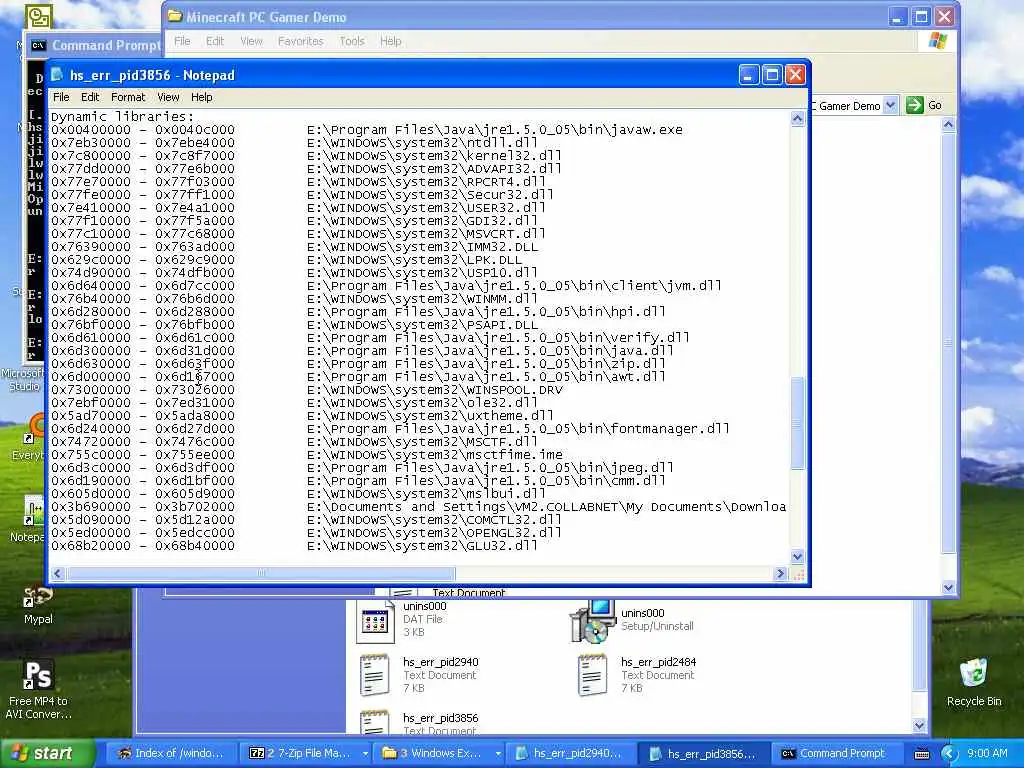Click the line containing WINSPOOL.DRV

pos(307,390)
